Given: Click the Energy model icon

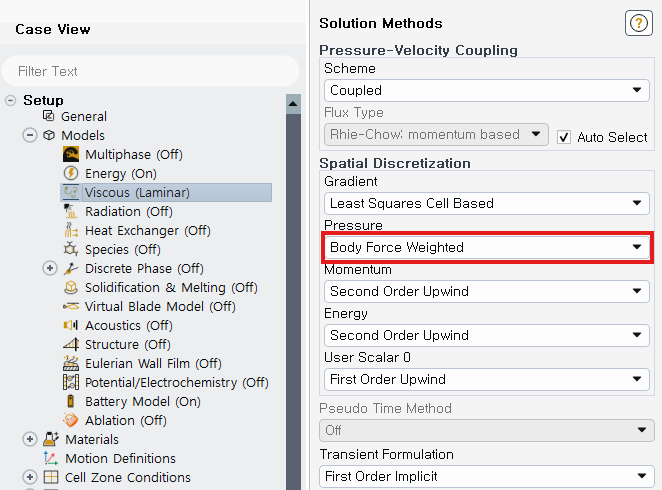Looking at the screenshot, I should (x=71, y=174).
